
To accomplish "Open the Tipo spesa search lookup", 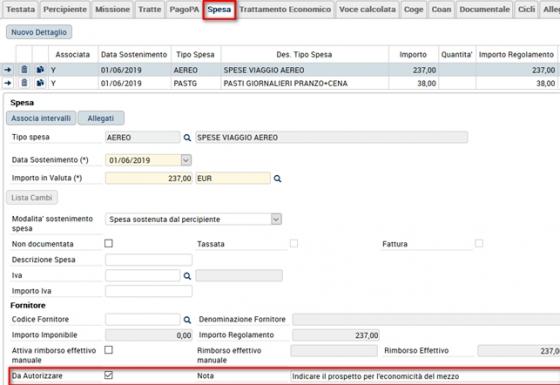I will 187,138.
